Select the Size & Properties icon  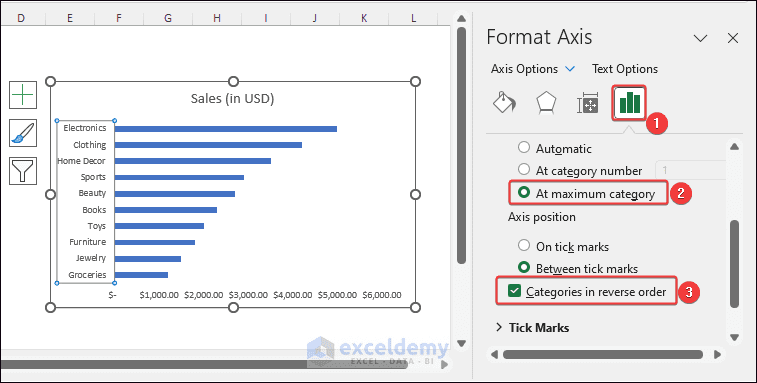pos(588,103)
